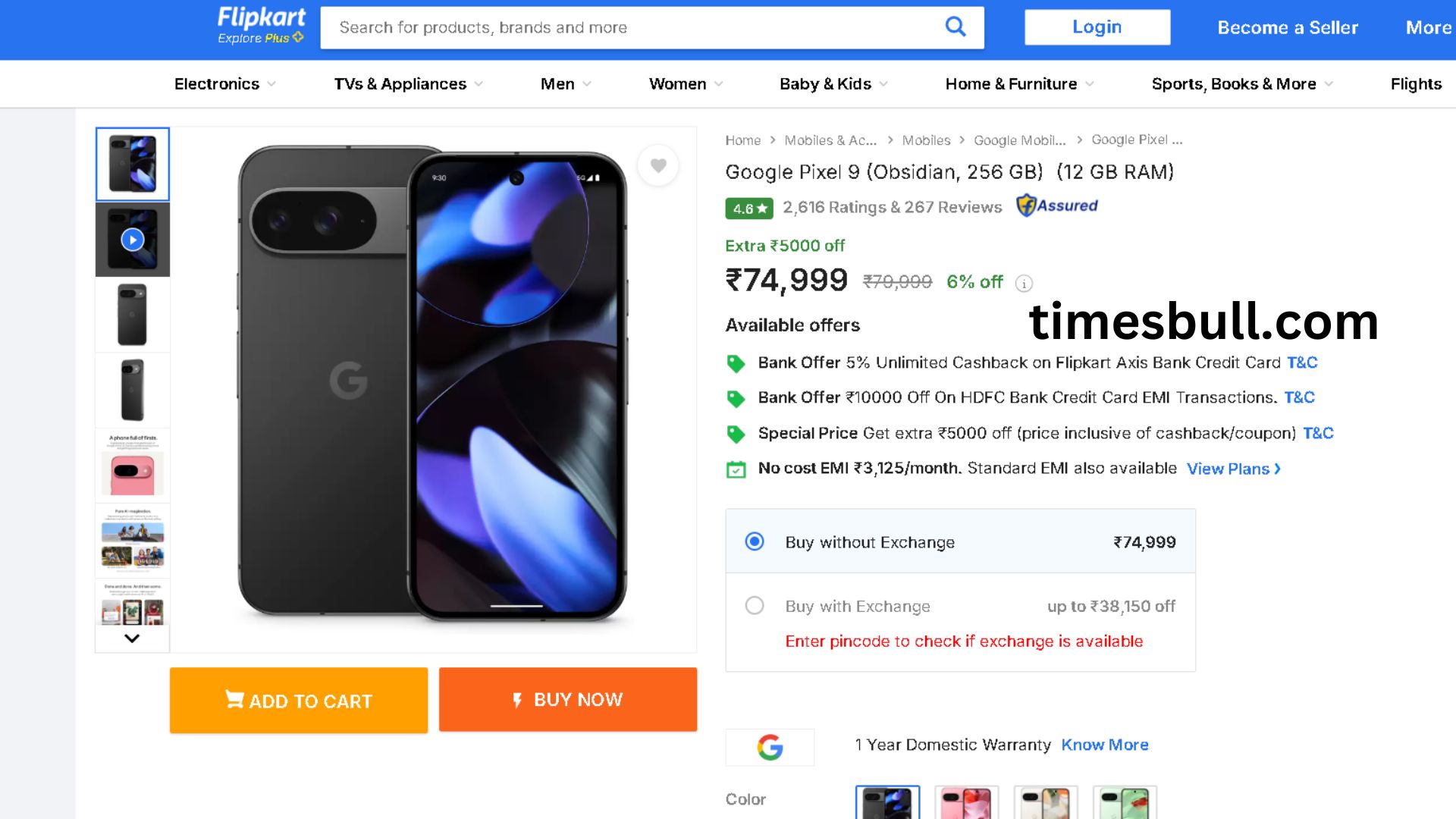Select Buy with Exchange option
The height and width of the screenshot is (819, 1456).
coord(755,606)
